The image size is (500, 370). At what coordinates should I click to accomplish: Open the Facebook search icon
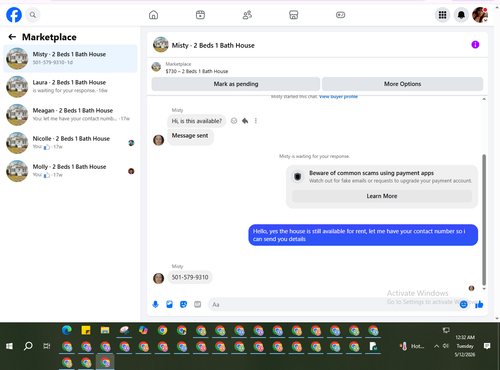click(x=33, y=15)
